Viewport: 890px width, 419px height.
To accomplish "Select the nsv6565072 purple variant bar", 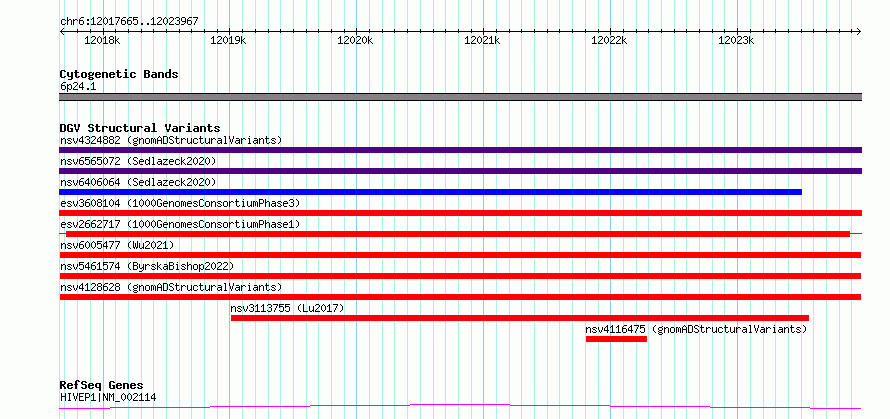I will 460,171.
